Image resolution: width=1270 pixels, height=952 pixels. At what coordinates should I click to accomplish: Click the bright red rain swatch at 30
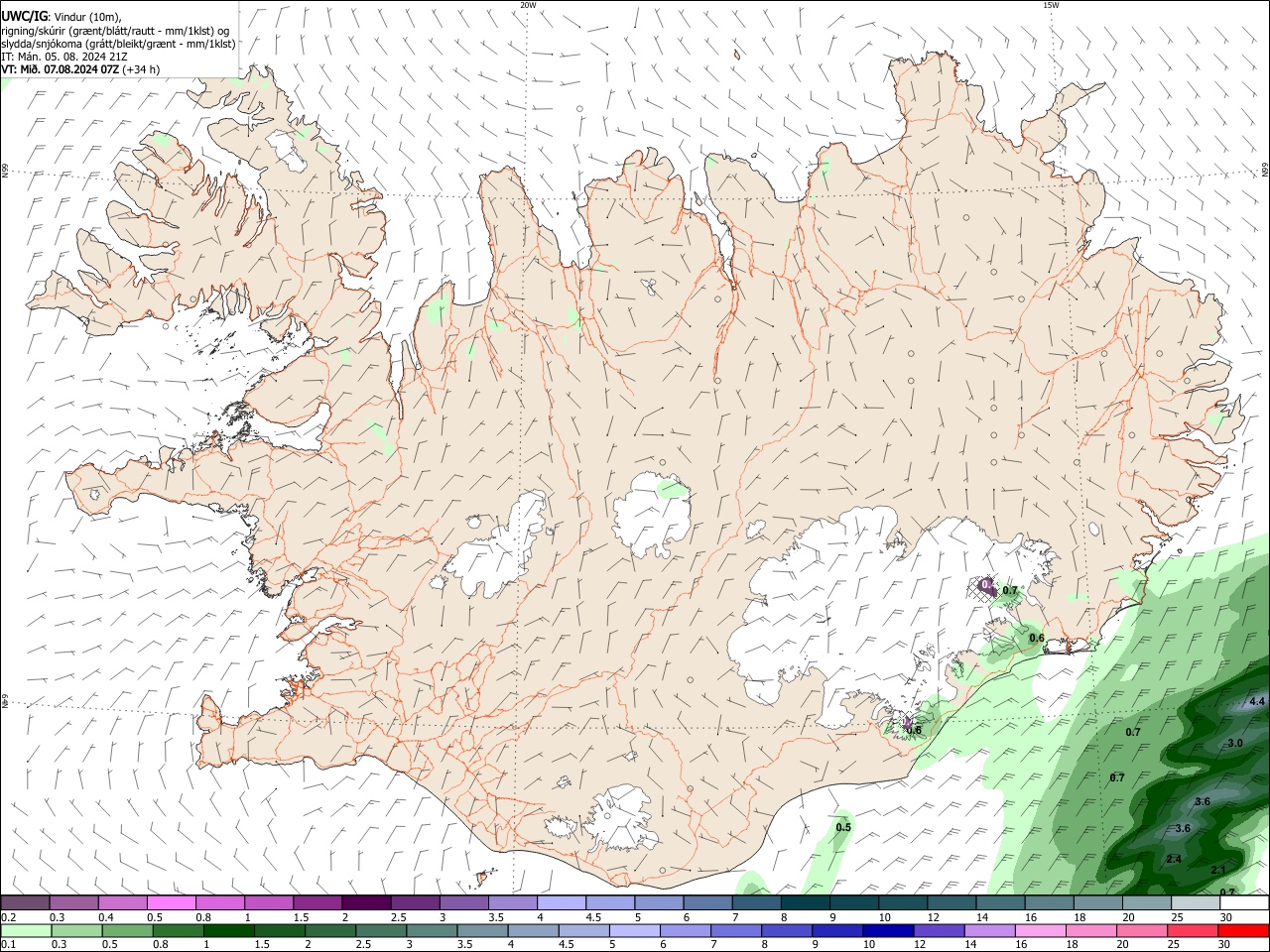[x=1243, y=930]
